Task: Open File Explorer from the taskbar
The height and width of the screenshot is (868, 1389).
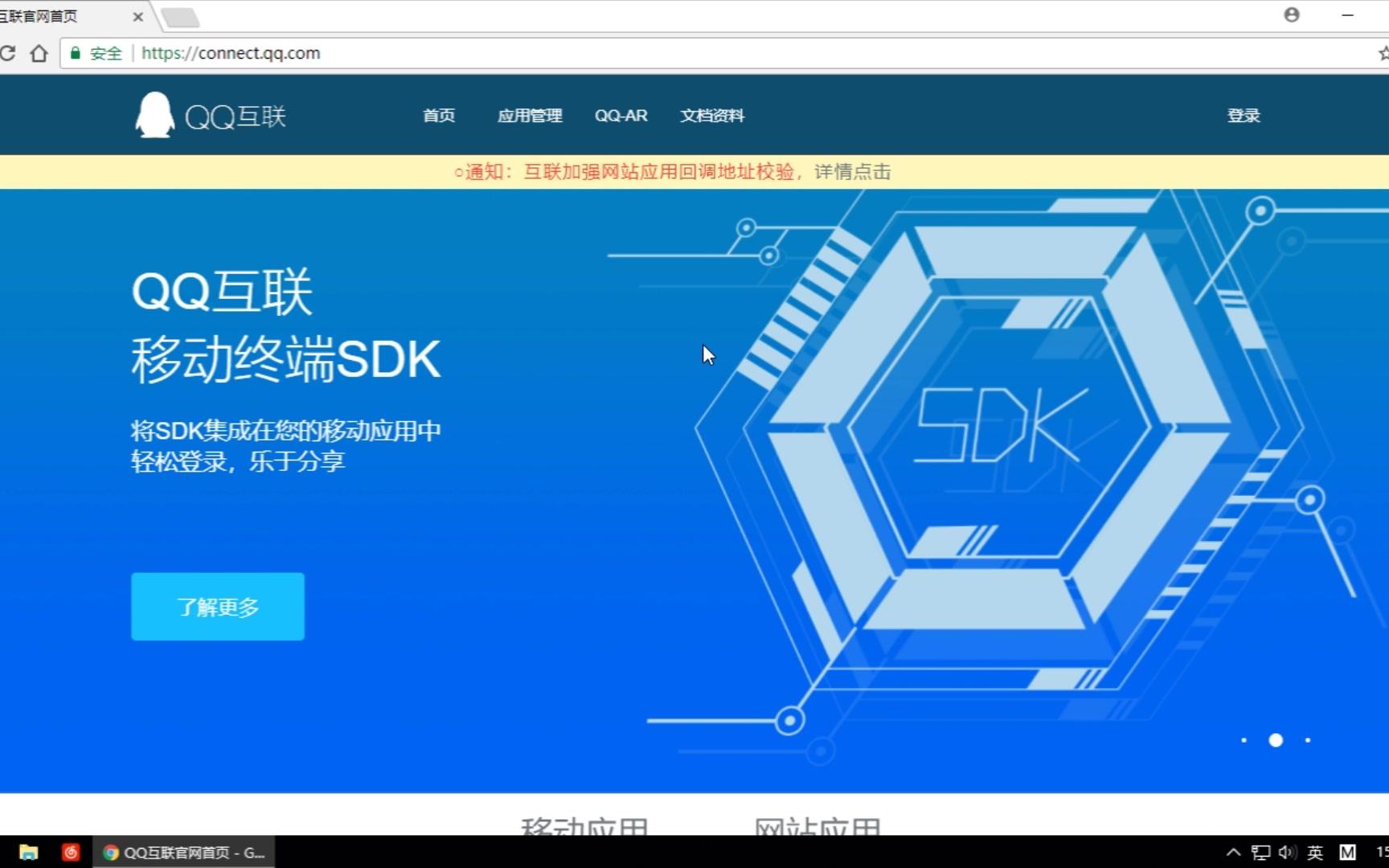Action: (30, 852)
